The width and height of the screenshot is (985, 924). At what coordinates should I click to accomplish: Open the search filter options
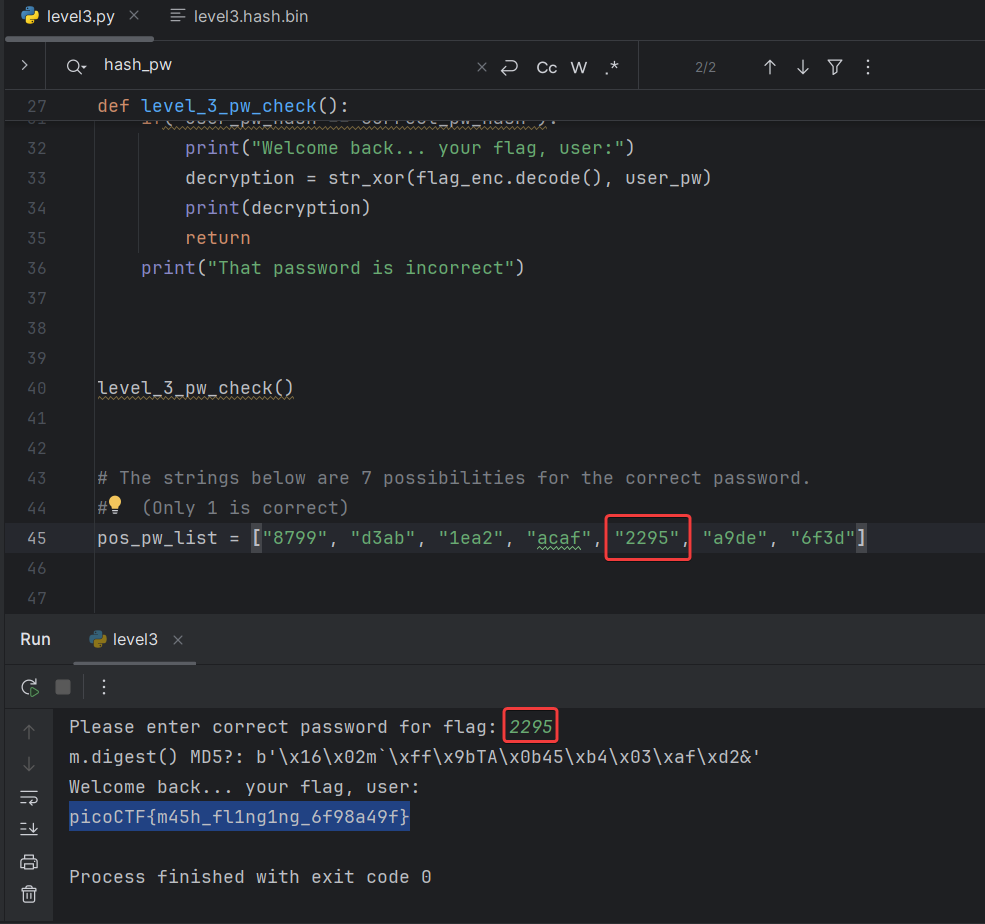(835, 67)
